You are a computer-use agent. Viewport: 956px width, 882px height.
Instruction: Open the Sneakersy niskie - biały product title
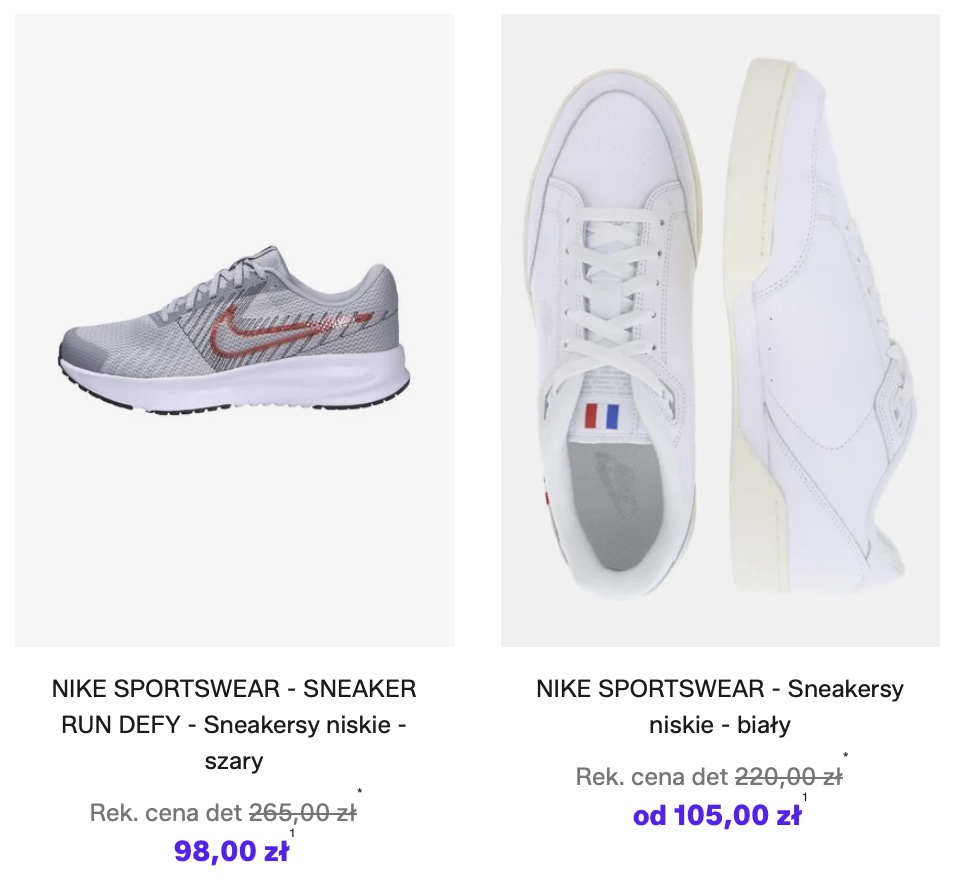(x=720, y=706)
